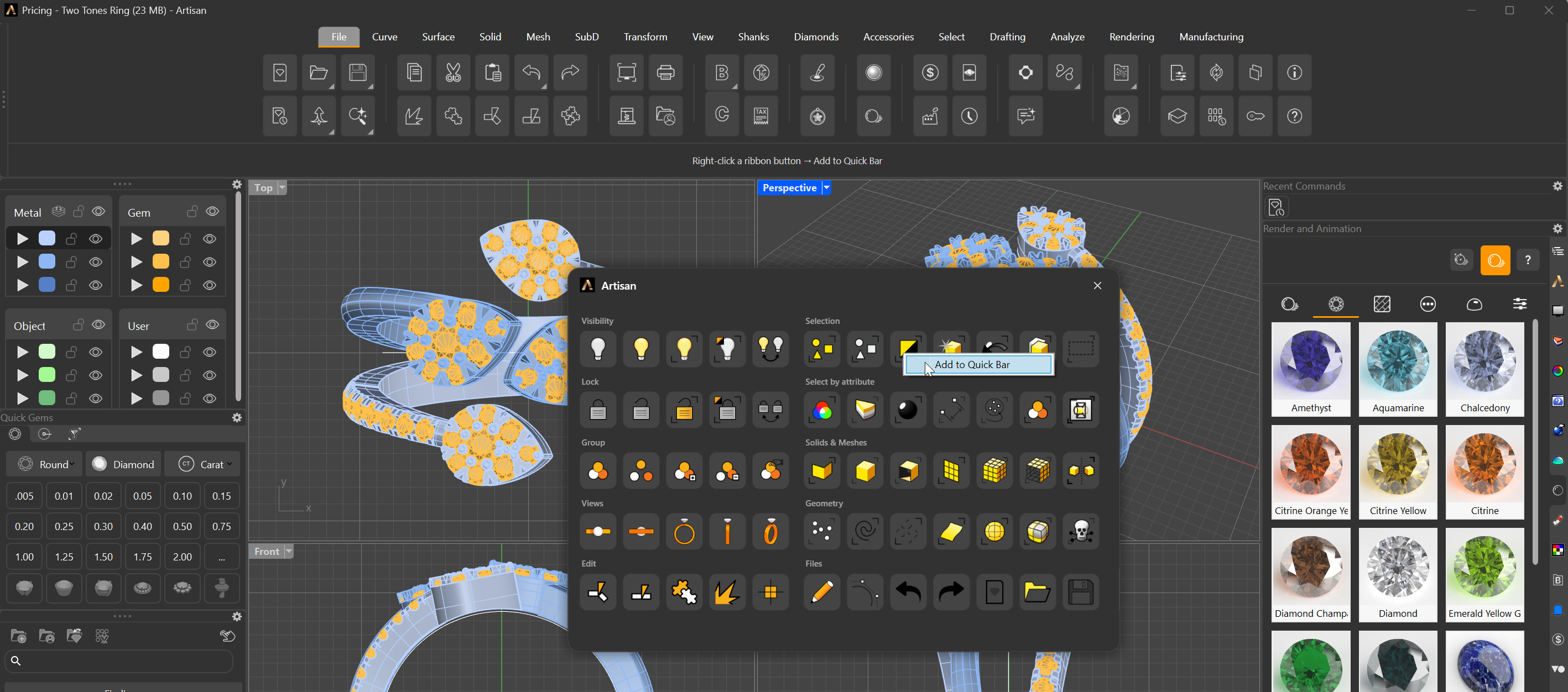Click the info icon in the ribbon
Viewport: 1568px width, 692px height.
(x=1294, y=73)
